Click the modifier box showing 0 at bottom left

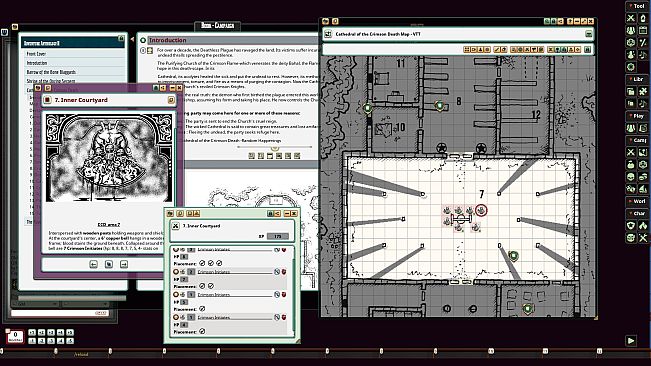[15, 336]
